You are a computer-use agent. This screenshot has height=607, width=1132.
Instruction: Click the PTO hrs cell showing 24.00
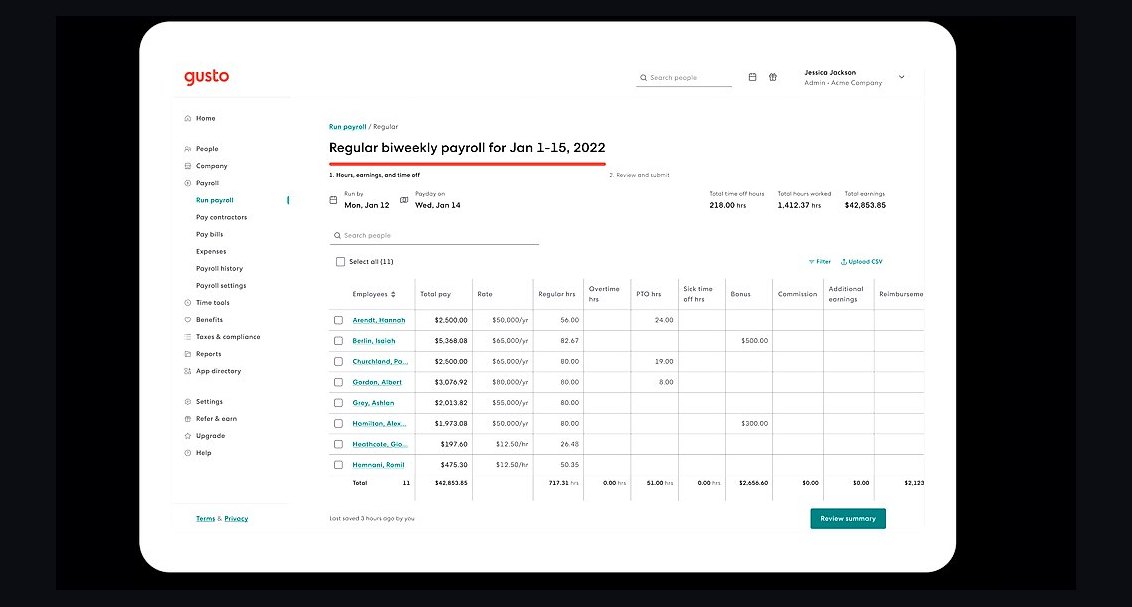click(x=654, y=320)
